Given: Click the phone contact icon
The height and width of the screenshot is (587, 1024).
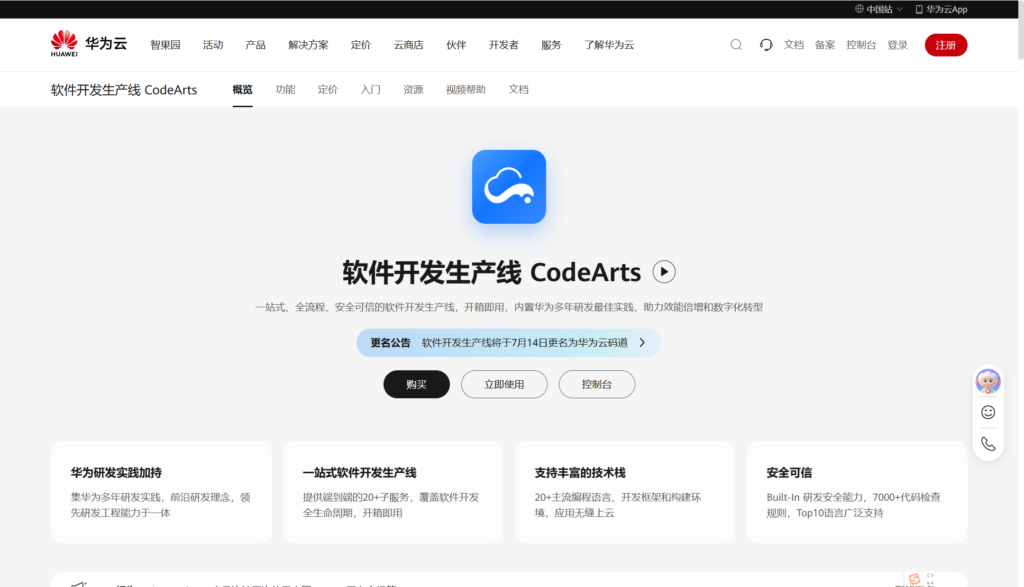Looking at the screenshot, I should click(987, 443).
